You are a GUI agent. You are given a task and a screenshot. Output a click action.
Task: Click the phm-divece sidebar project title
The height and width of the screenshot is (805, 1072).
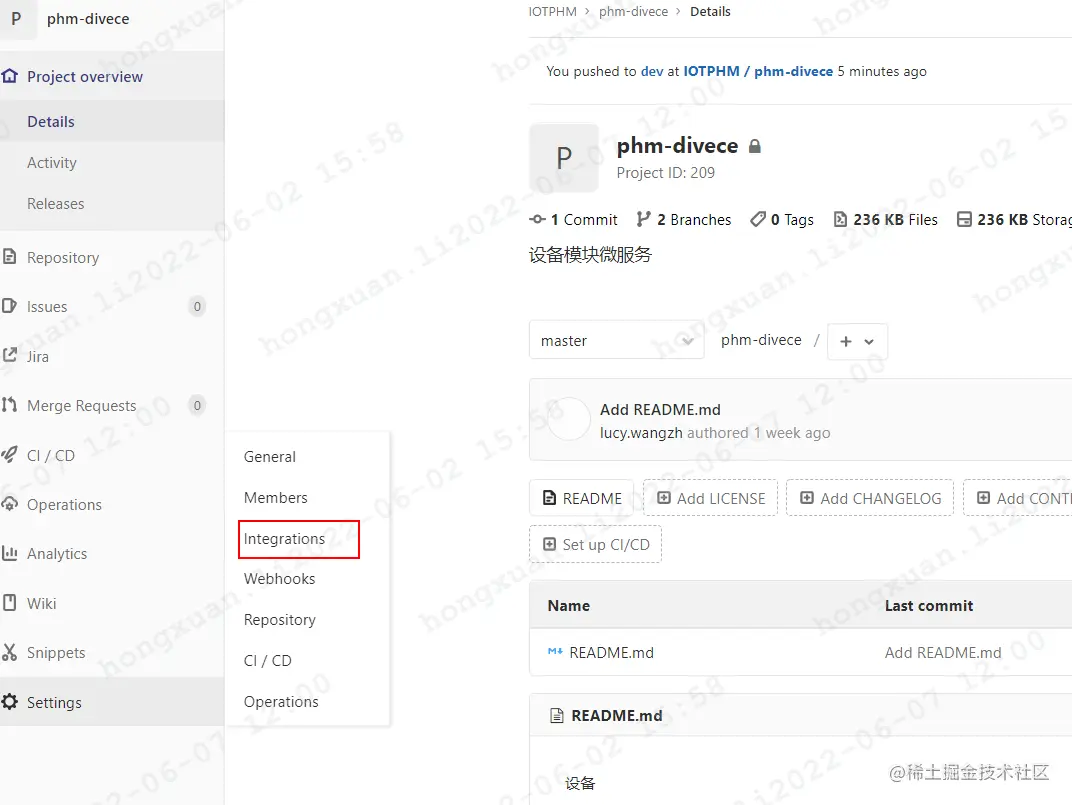(x=88, y=18)
